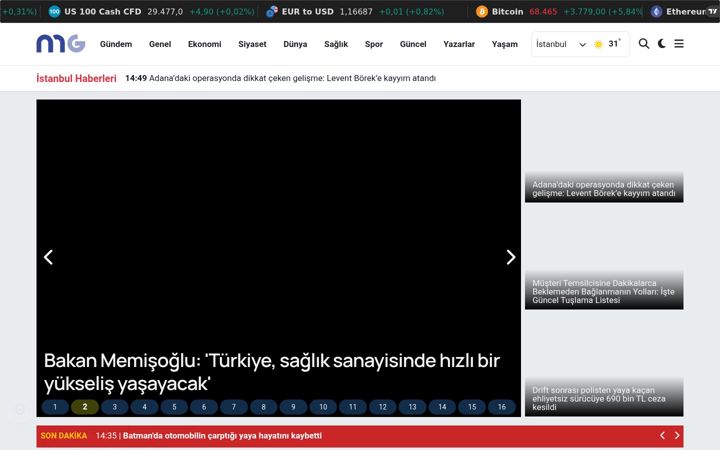Click EUR to USD rate 1,16687
The width and height of the screenshot is (720, 450).
tap(356, 11)
